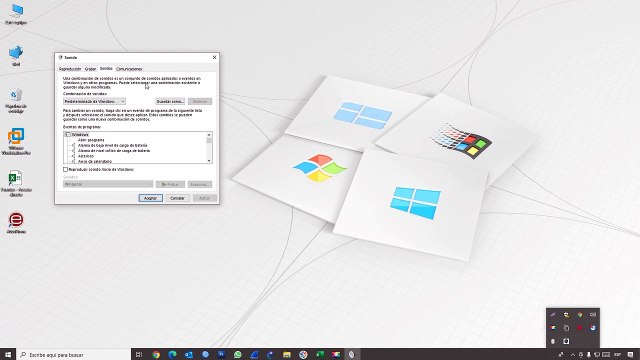The width and height of the screenshot is (640, 360).
Task: Click the Cancelar button
Action: [x=177, y=198]
